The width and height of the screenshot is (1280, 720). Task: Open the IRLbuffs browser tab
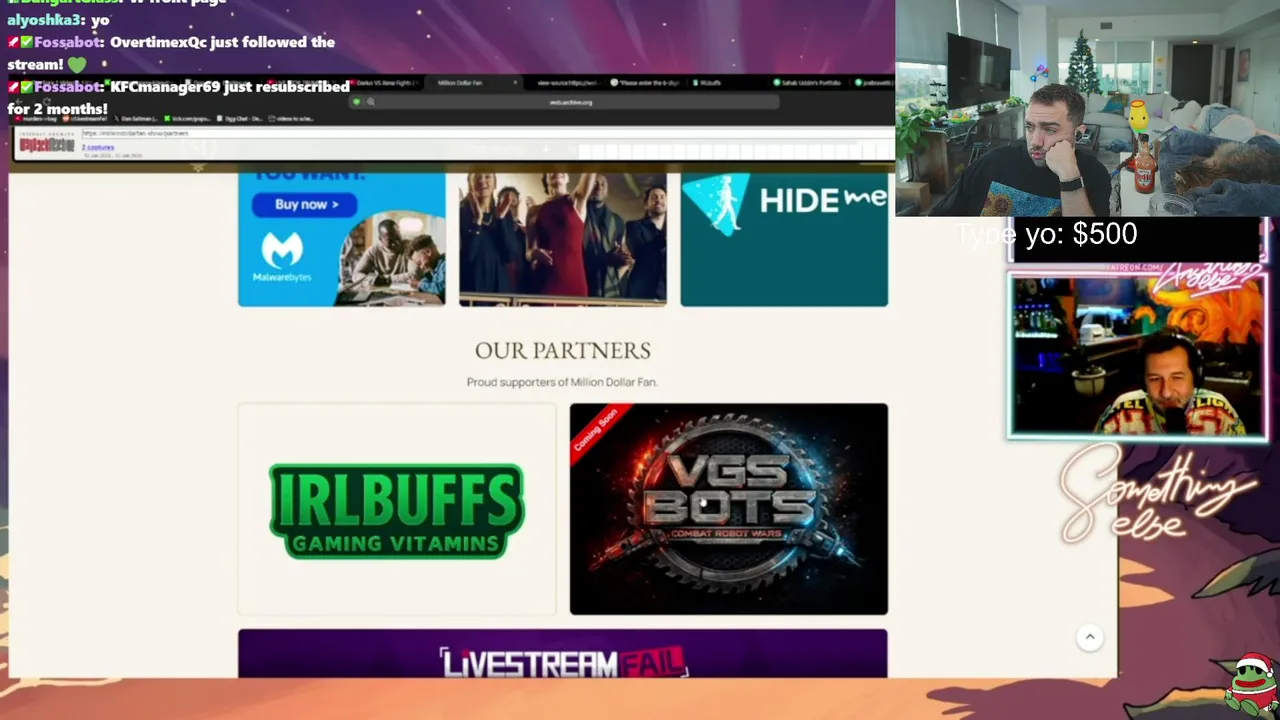710,83
